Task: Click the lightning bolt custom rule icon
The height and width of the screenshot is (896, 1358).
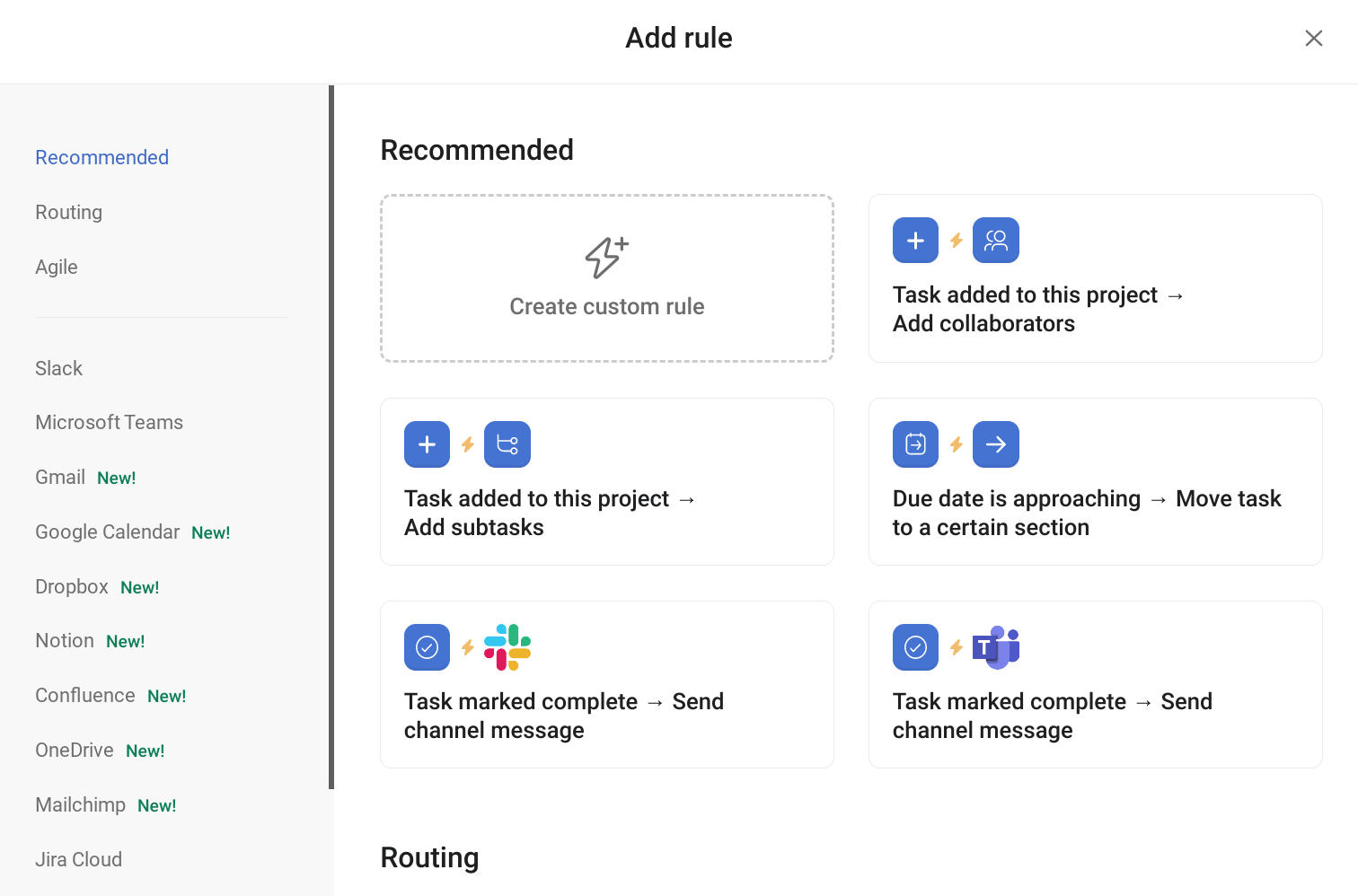Action: 607,258
